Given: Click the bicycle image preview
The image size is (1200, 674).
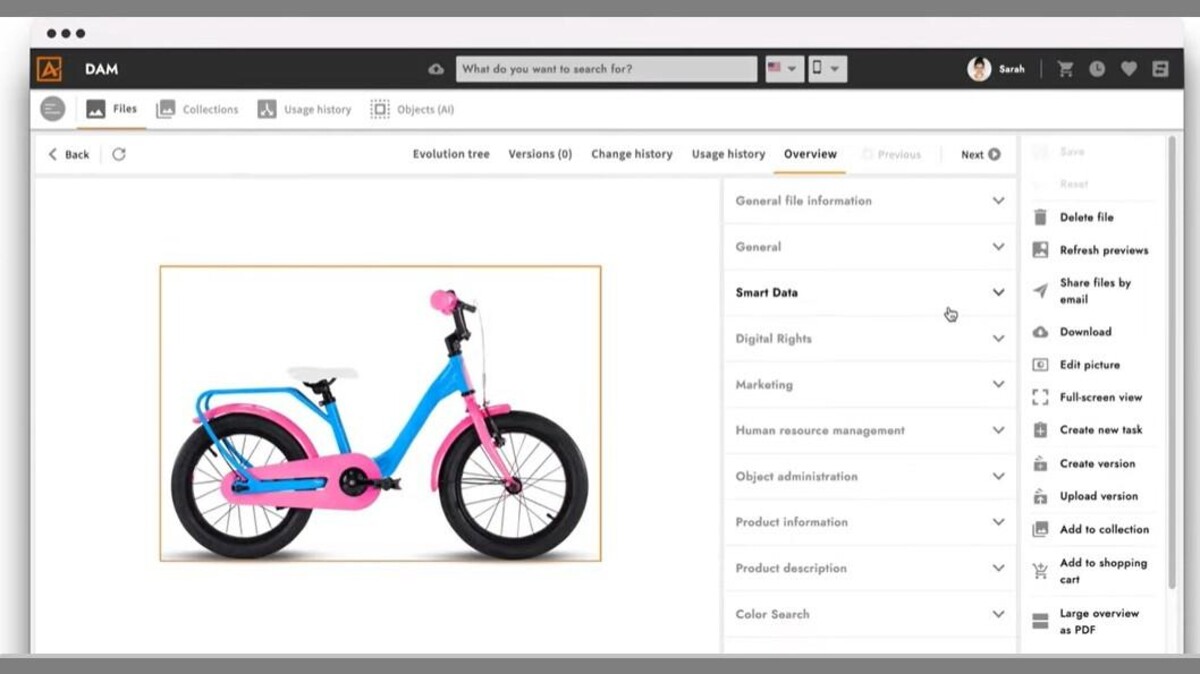Looking at the screenshot, I should coord(381,413).
